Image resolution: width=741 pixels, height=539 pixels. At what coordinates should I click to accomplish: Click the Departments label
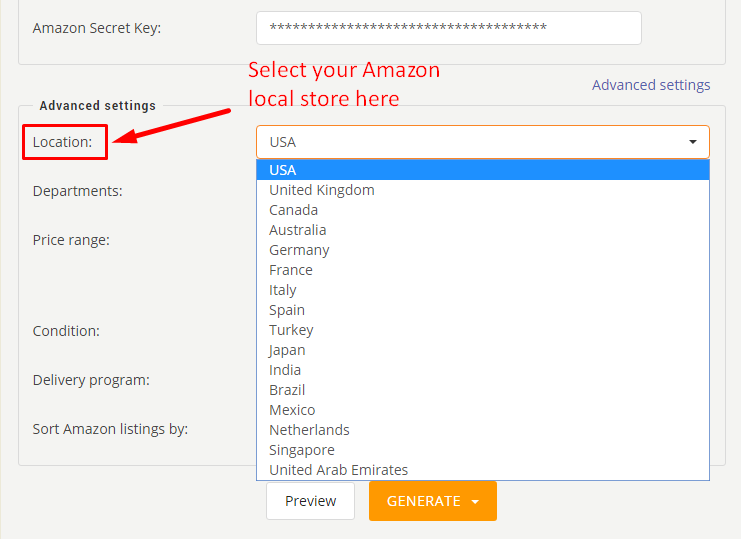[78, 191]
